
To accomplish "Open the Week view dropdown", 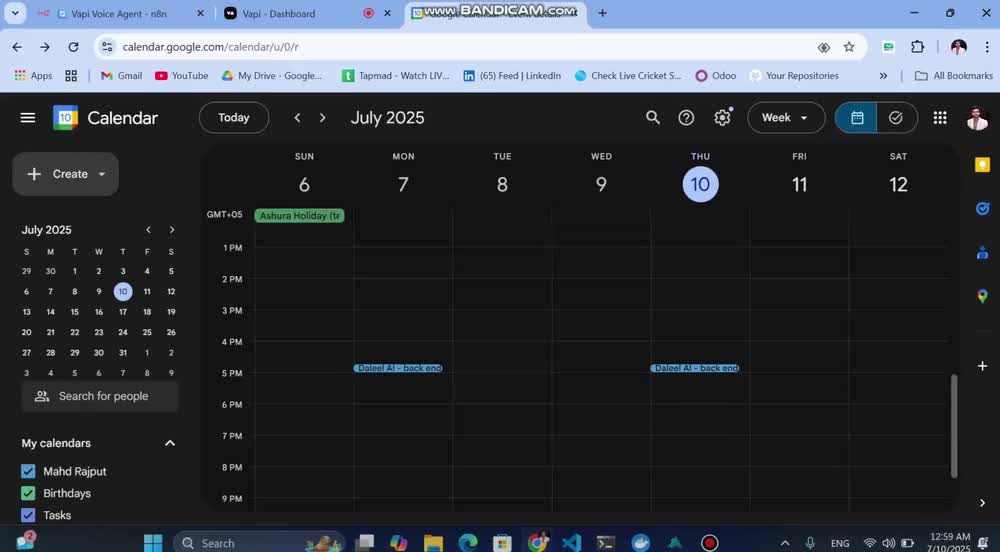I will (x=785, y=117).
